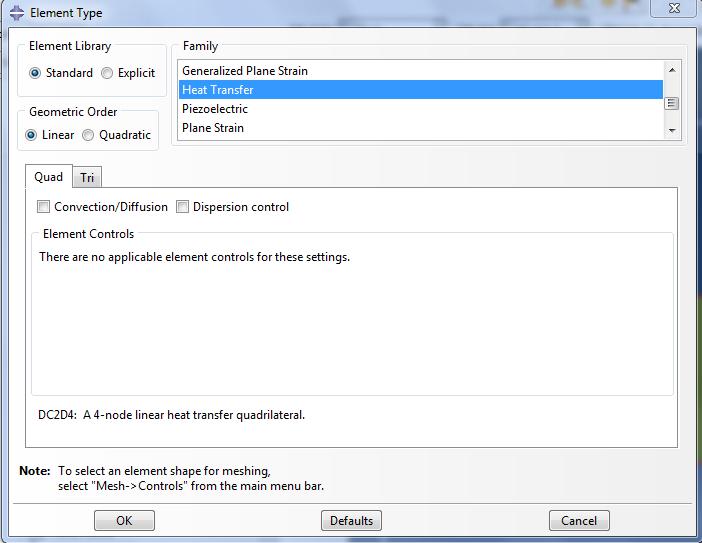This screenshot has width=702, height=543.
Task: Switch to the Quad tab
Action: click(48, 177)
